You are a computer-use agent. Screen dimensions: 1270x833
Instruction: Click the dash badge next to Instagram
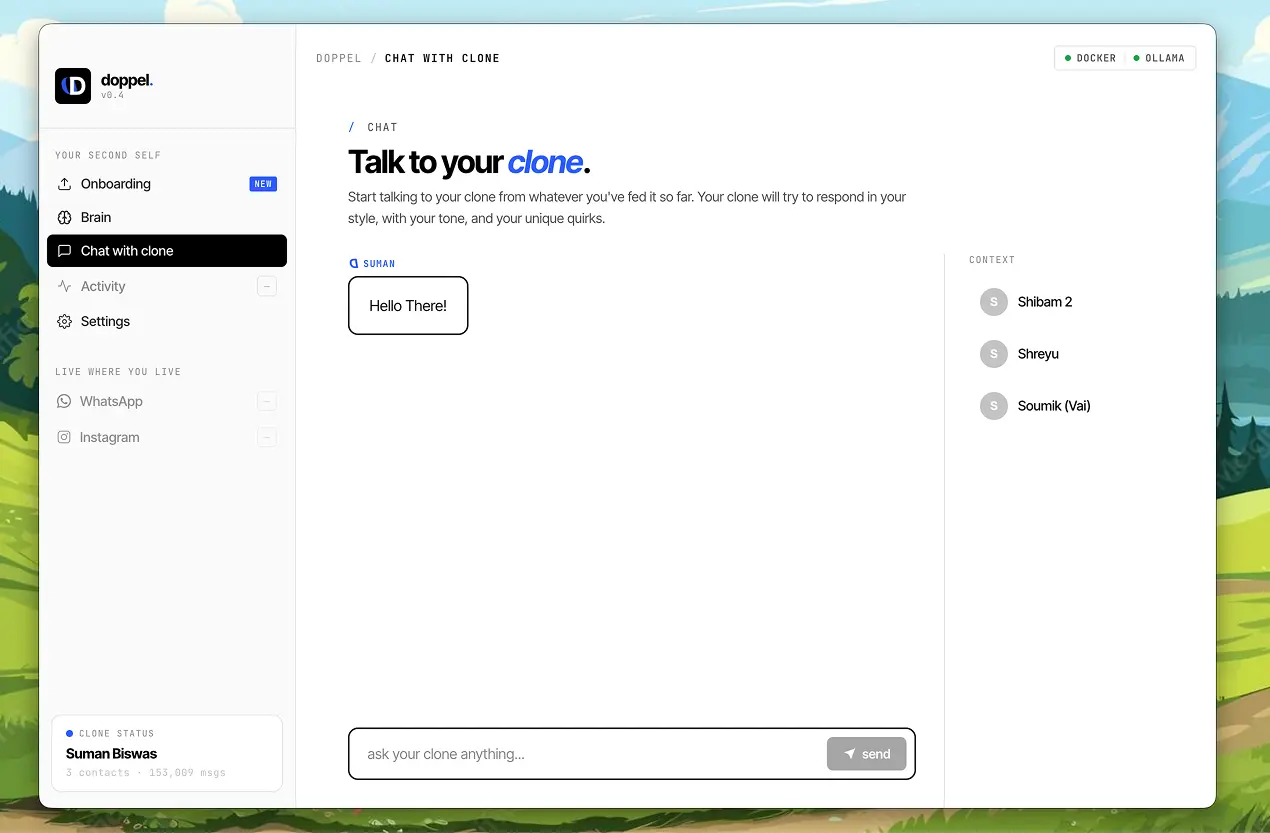pos(267,437)
